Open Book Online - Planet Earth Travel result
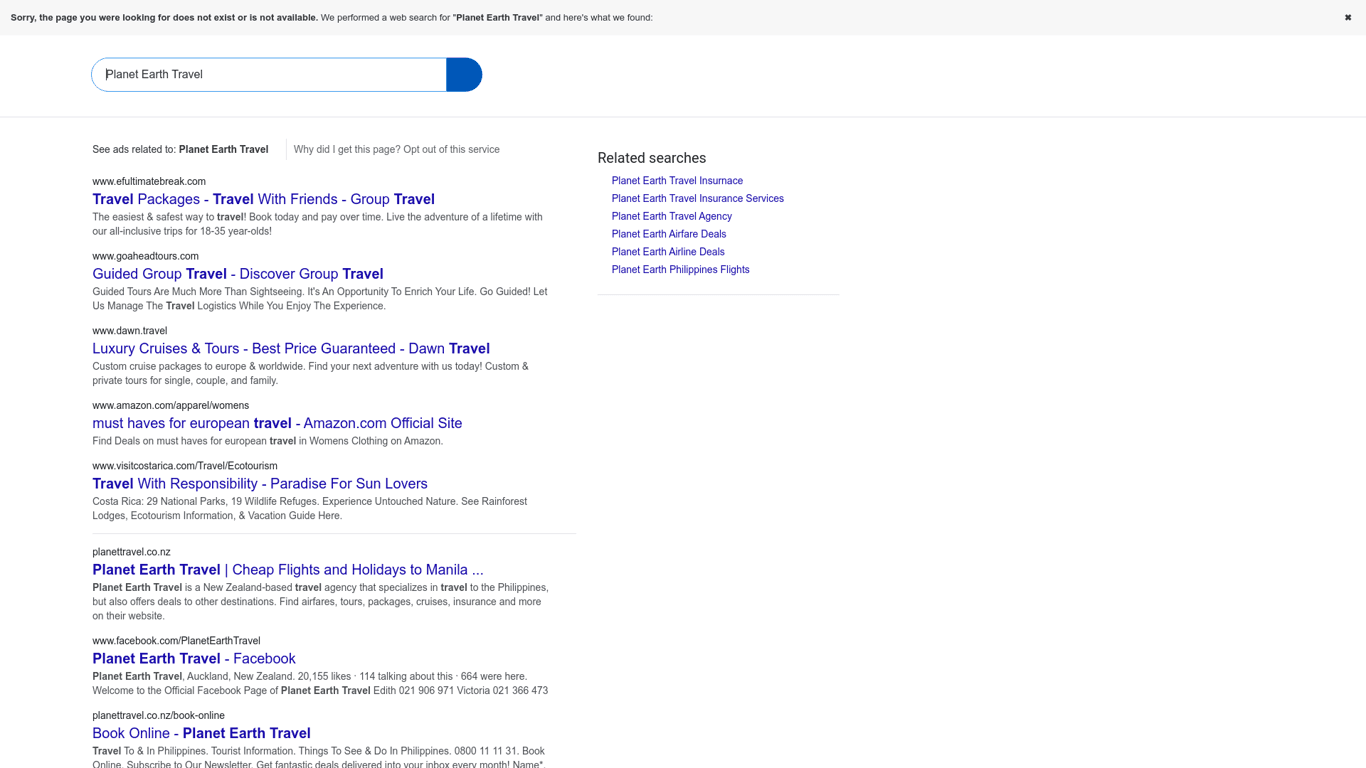 click(x=201, y=733)
